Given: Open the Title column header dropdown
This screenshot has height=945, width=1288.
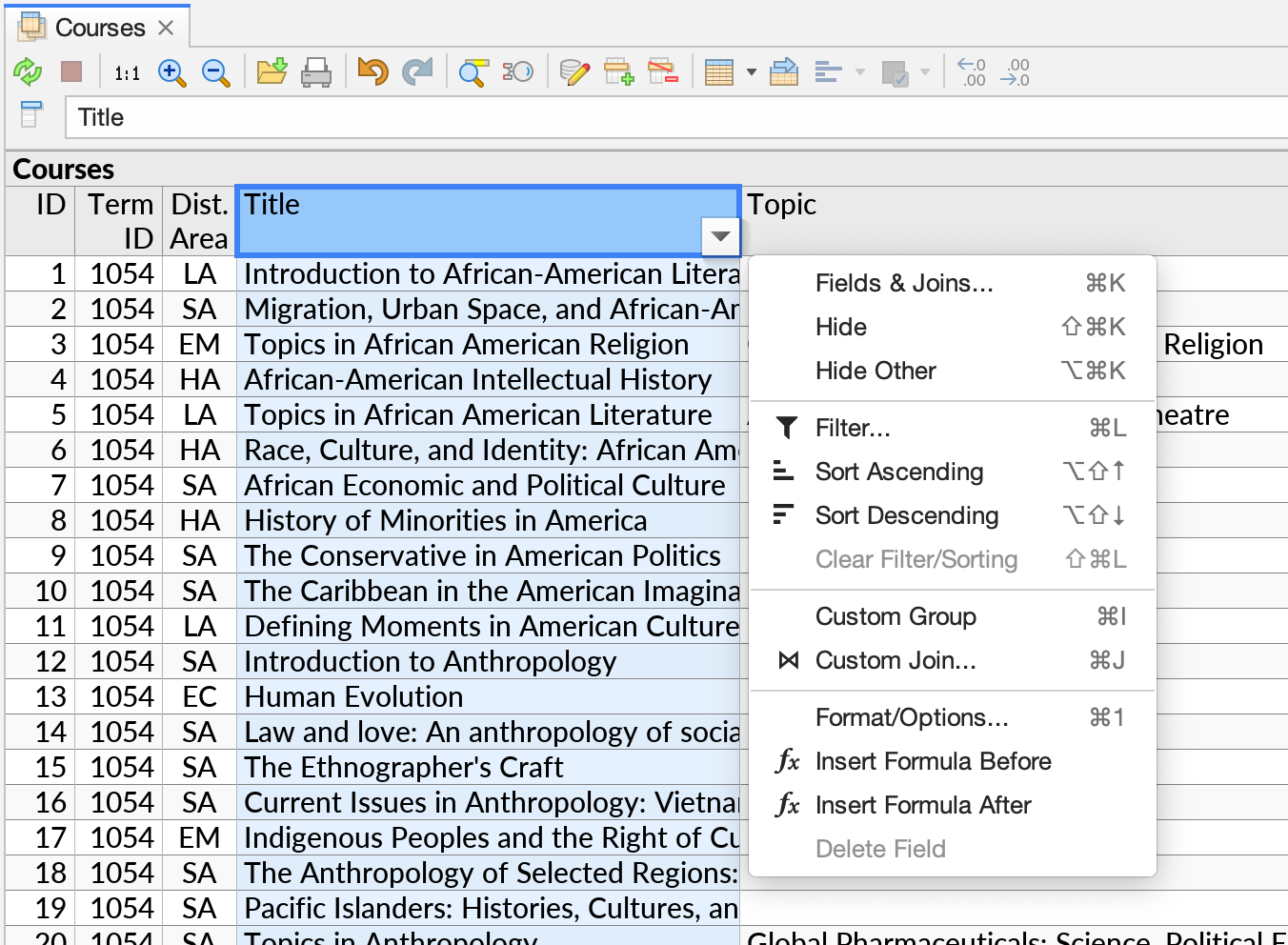Looking at the screenshot, I should tap(720, 235).
